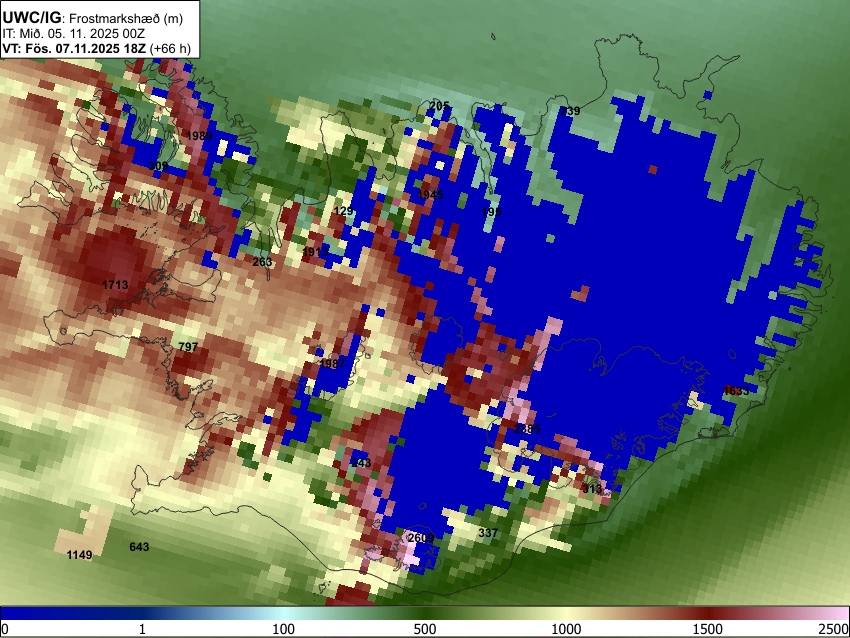Image resolution: width=850 pixels, height=638 pixels.
Task: Click the map value 2609
Action: [x=421, y=538]
